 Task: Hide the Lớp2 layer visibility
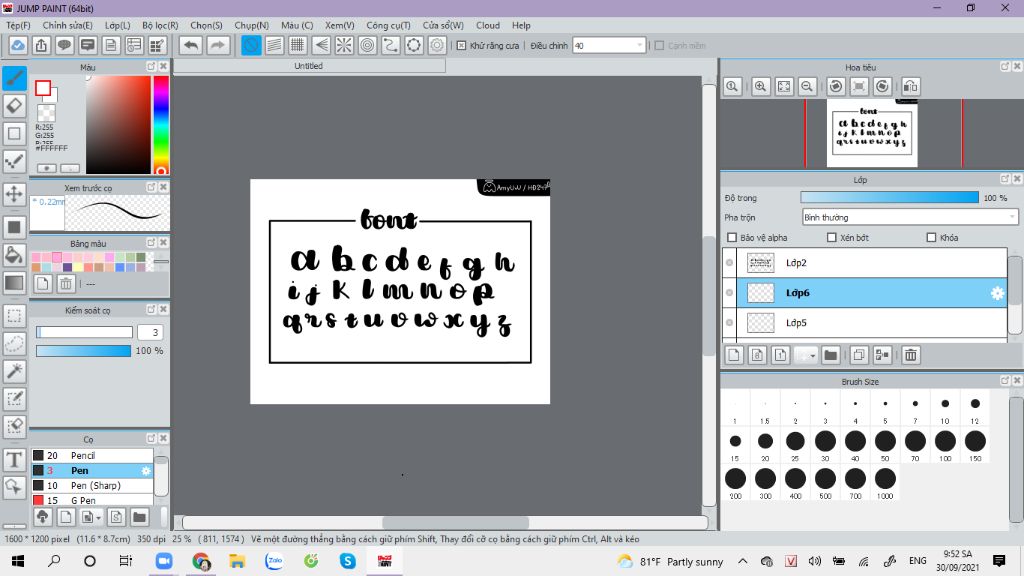pyautogui.click(x=729, y=263)
